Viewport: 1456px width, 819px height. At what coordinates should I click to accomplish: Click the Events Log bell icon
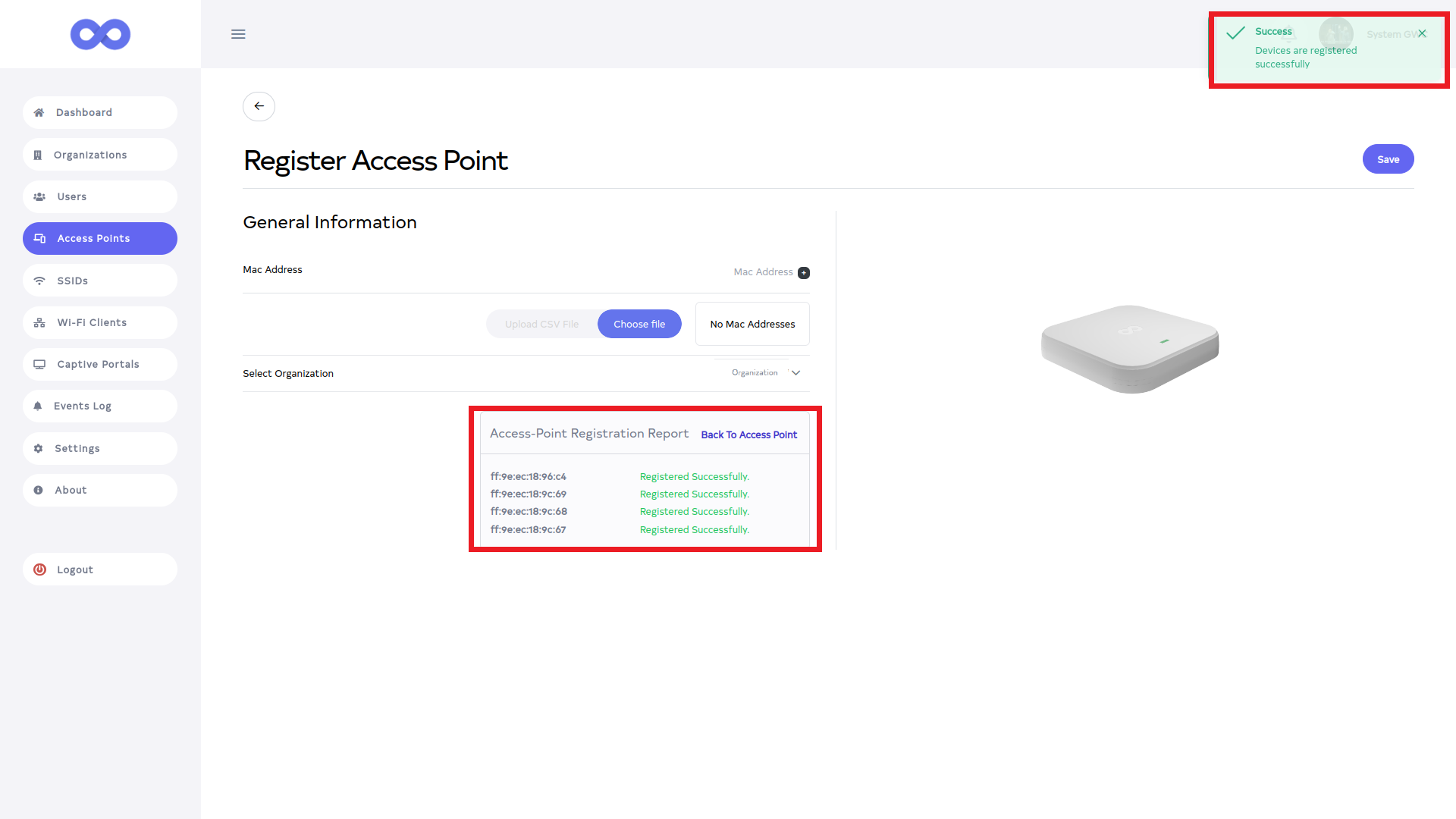38,406
